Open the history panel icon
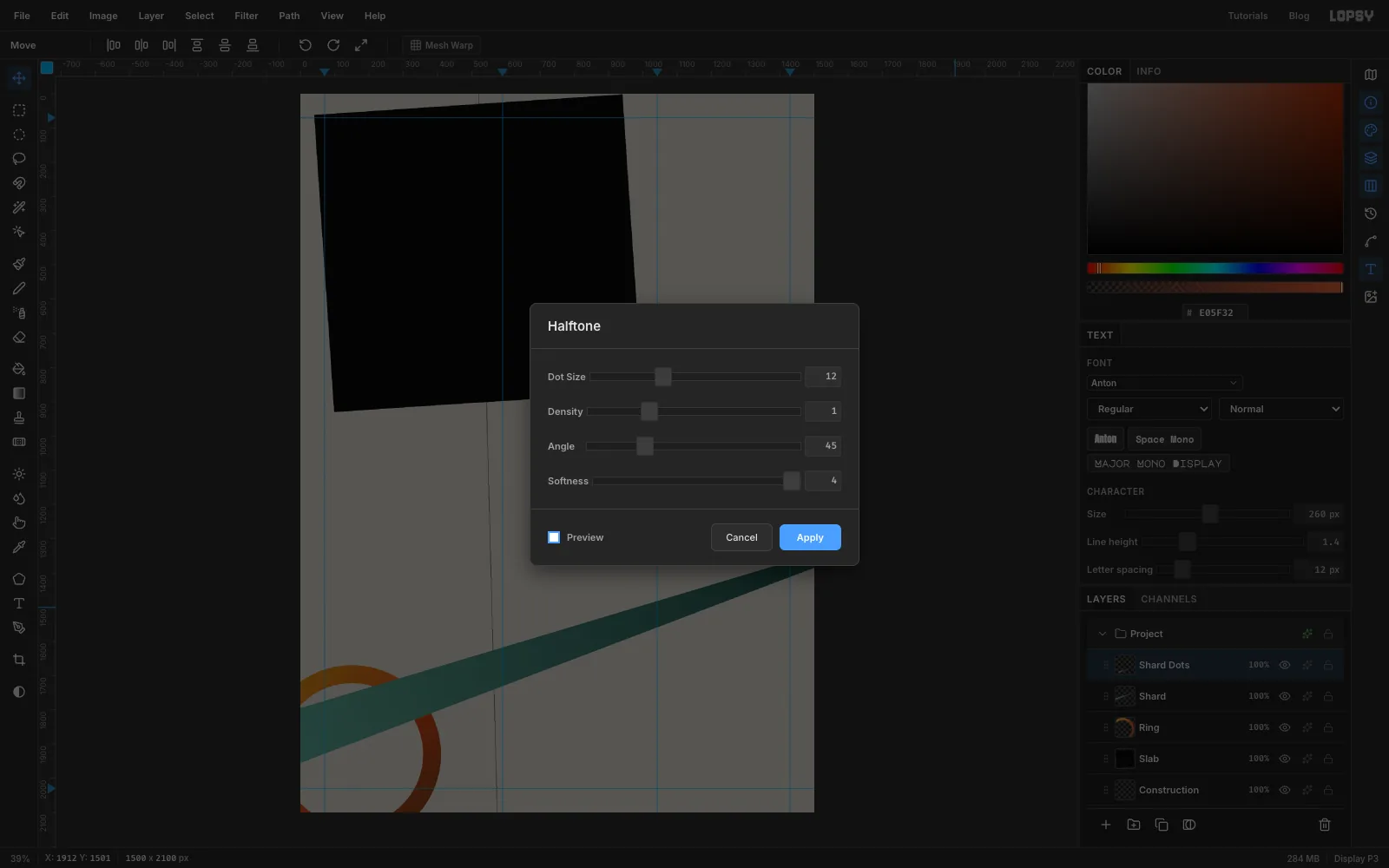 tap(1371, 214)
